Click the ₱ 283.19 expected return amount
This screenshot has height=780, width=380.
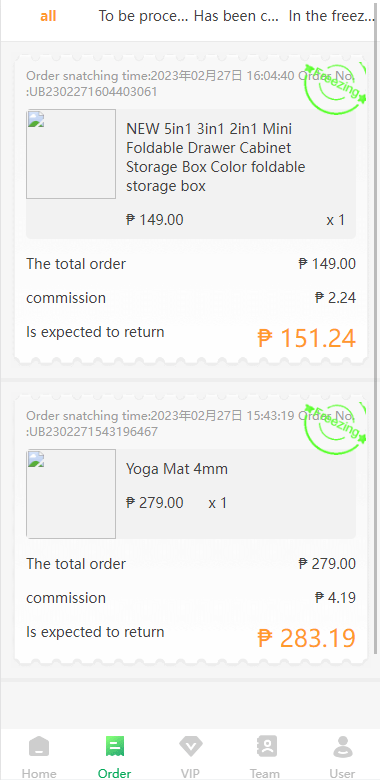click(x=306, y=638)
